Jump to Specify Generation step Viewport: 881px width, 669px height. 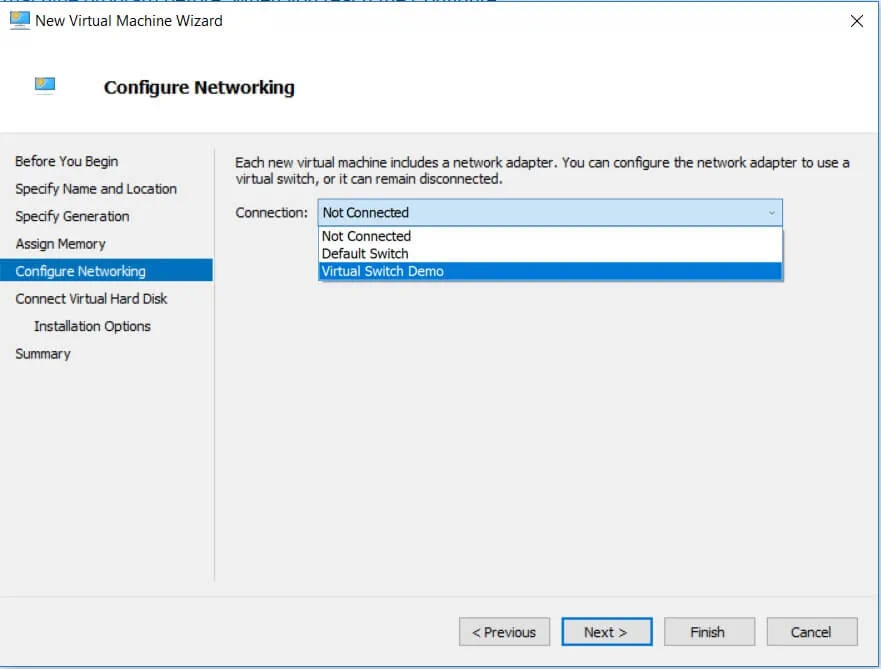point(72,216)
